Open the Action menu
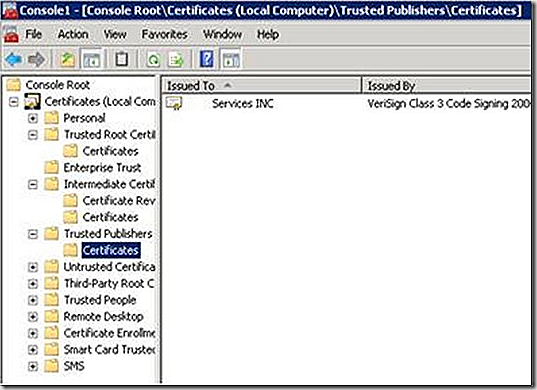This screenshot has width=537, height=390. pyautogui.click(x=73, y=34)
